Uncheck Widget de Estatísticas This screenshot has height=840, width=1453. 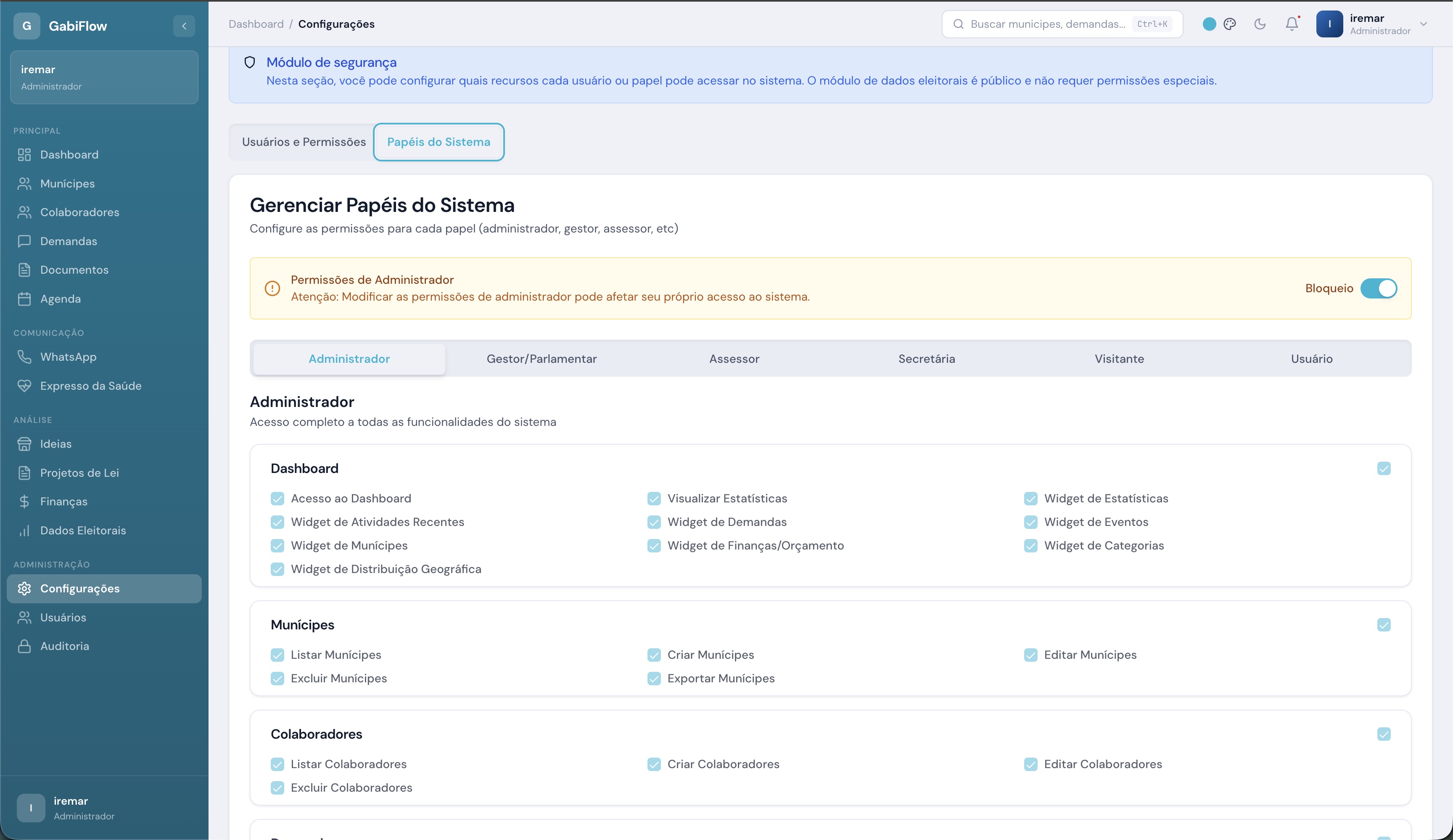click(1031, 498)
